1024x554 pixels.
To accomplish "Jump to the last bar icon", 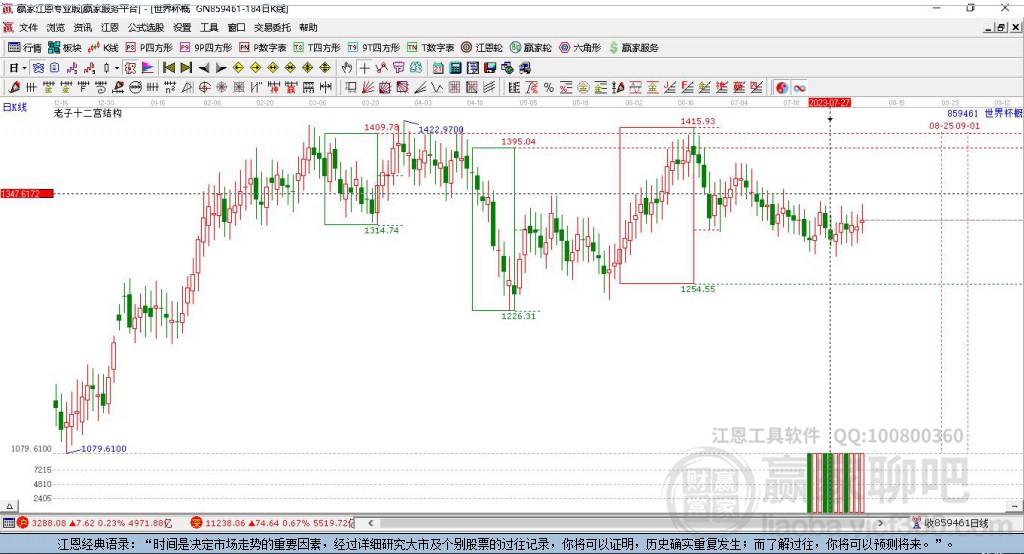I will [x=186, y=68].
